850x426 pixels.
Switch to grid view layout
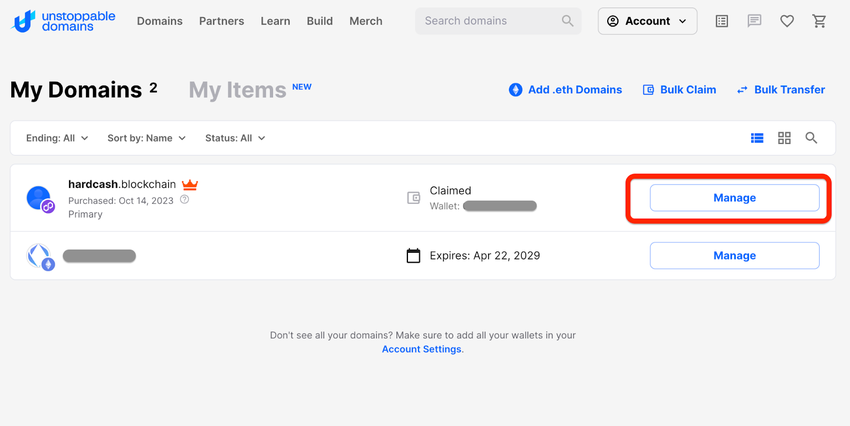click(784, 138)
